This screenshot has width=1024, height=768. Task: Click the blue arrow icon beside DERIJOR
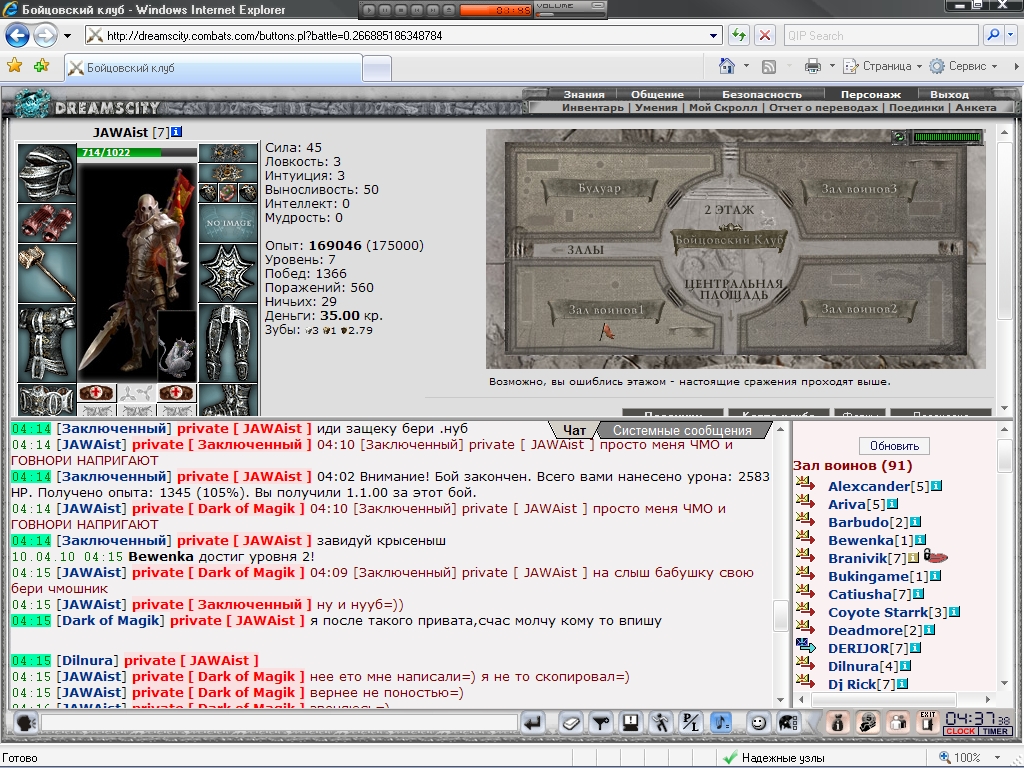805,647
